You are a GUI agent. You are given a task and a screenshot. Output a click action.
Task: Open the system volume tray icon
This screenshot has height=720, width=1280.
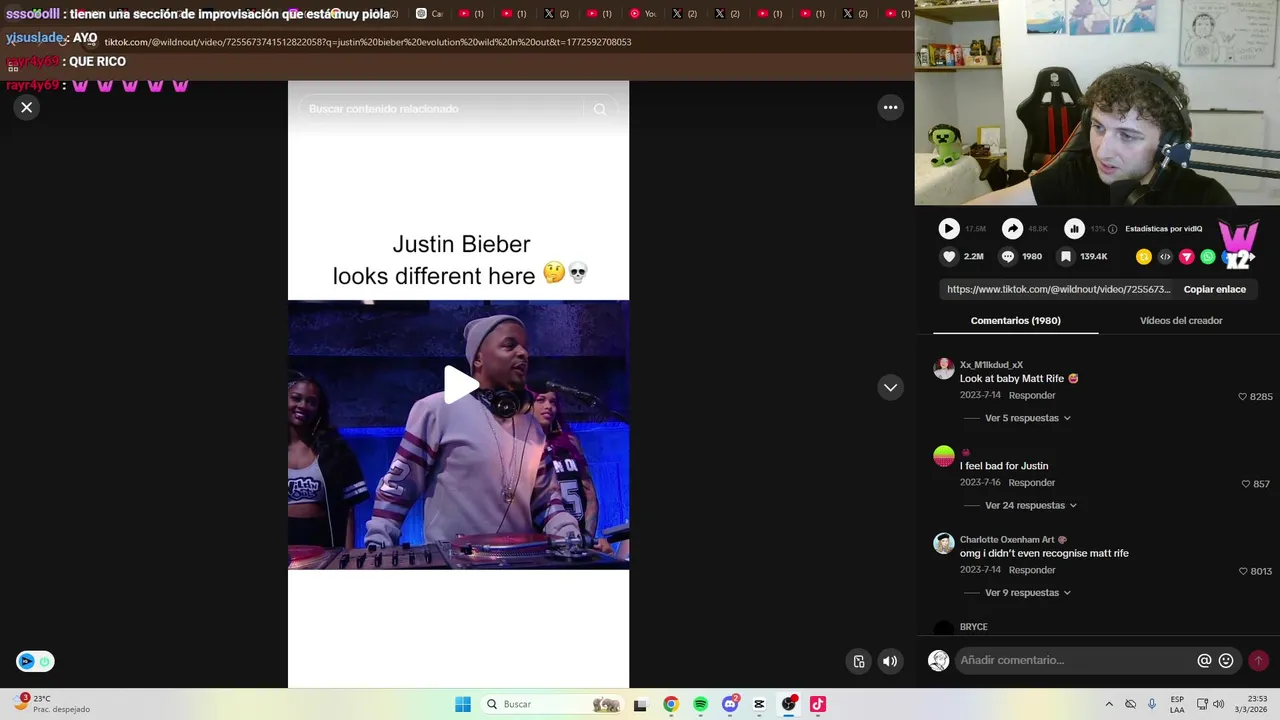click(1218, 704)
